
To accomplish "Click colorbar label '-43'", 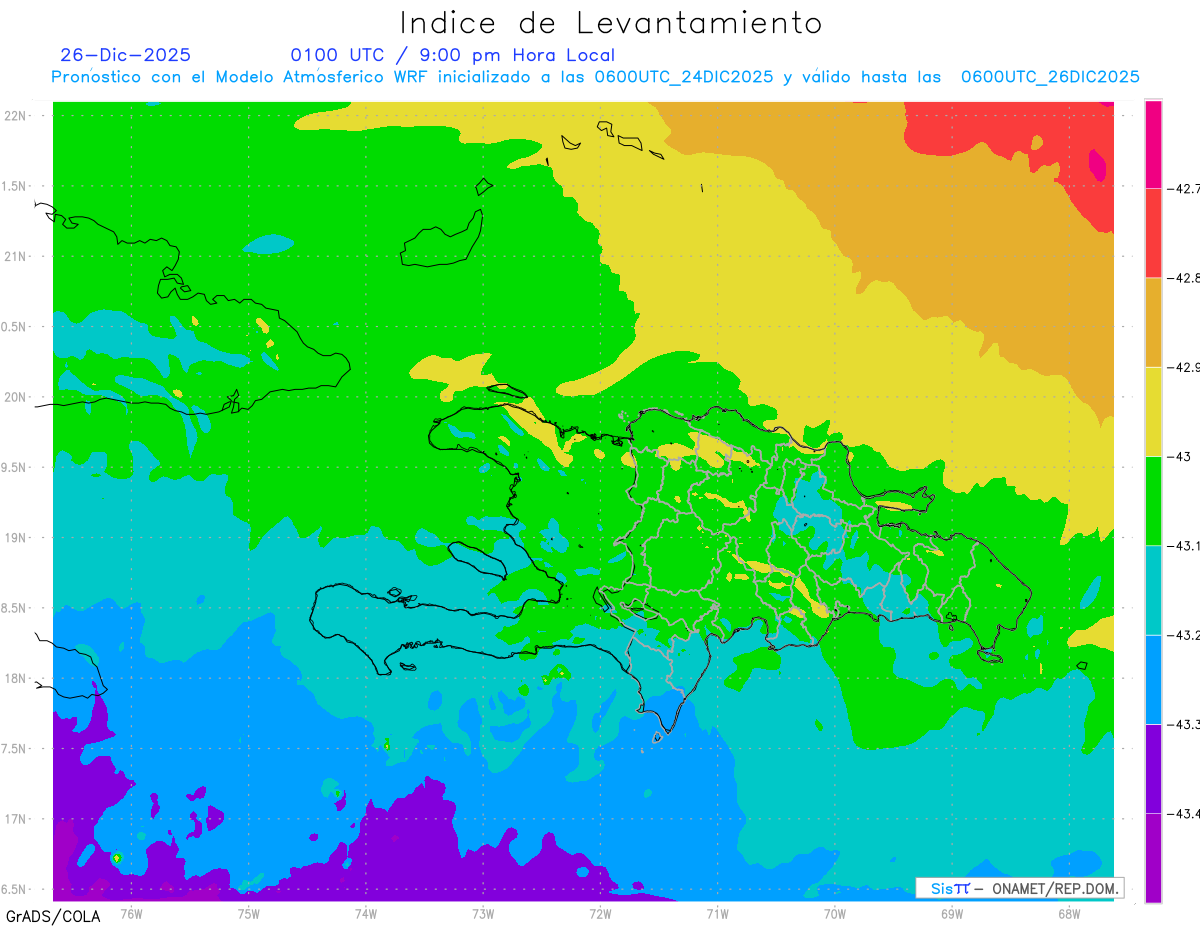I will (x=1179, y=456).
